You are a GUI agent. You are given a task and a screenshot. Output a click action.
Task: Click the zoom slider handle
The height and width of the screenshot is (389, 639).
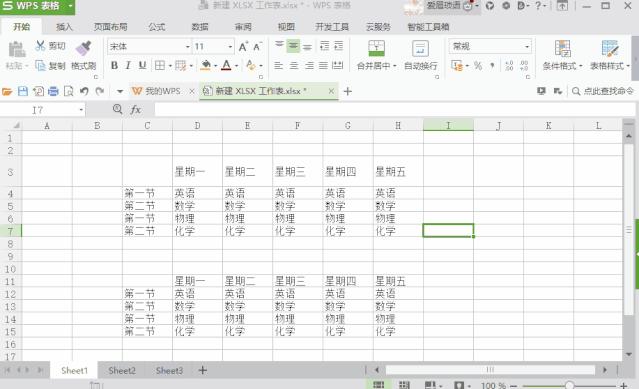(x=569, y=385)
